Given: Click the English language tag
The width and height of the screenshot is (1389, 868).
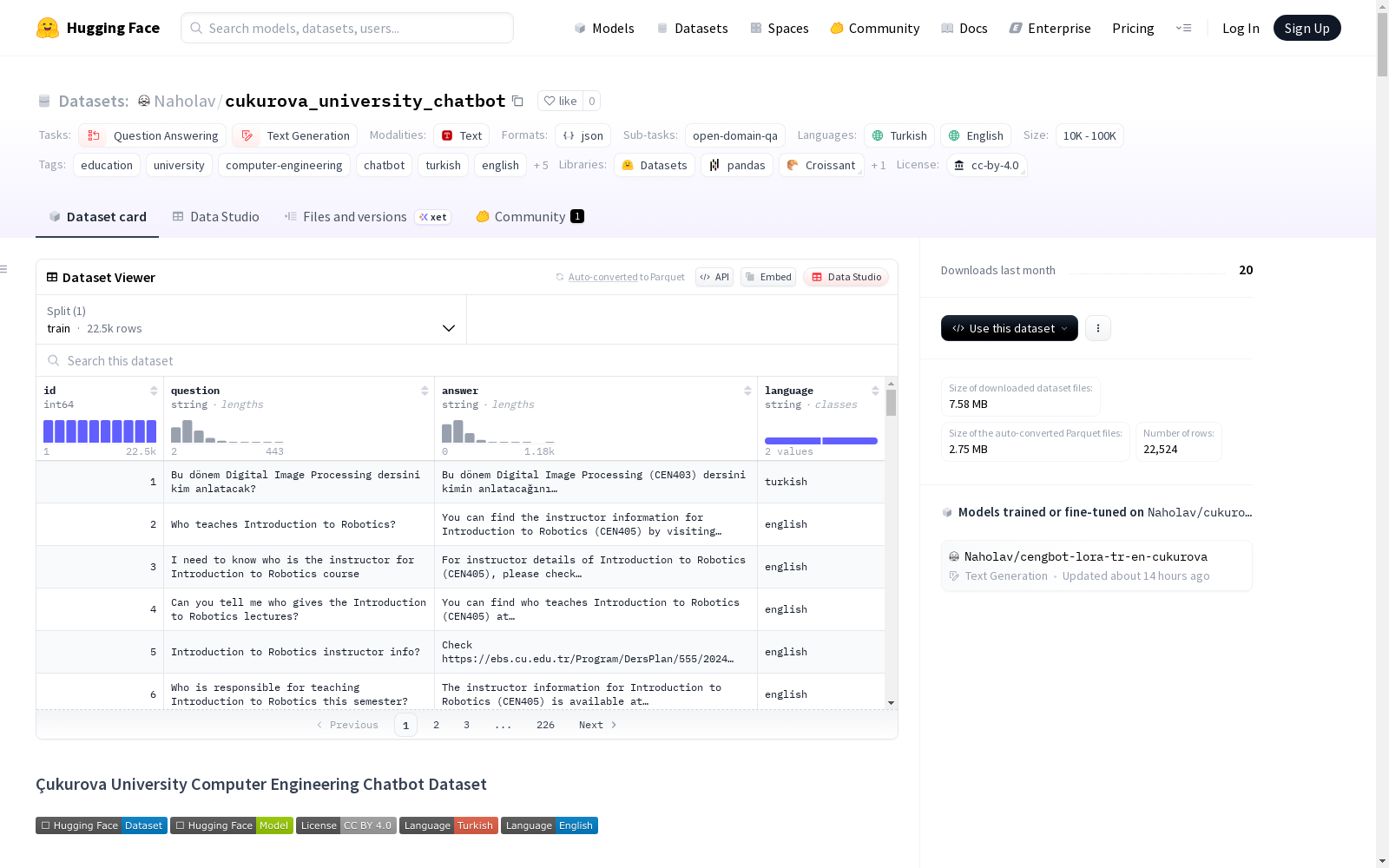Looking at the screenshot, I should tap(976, 135).
